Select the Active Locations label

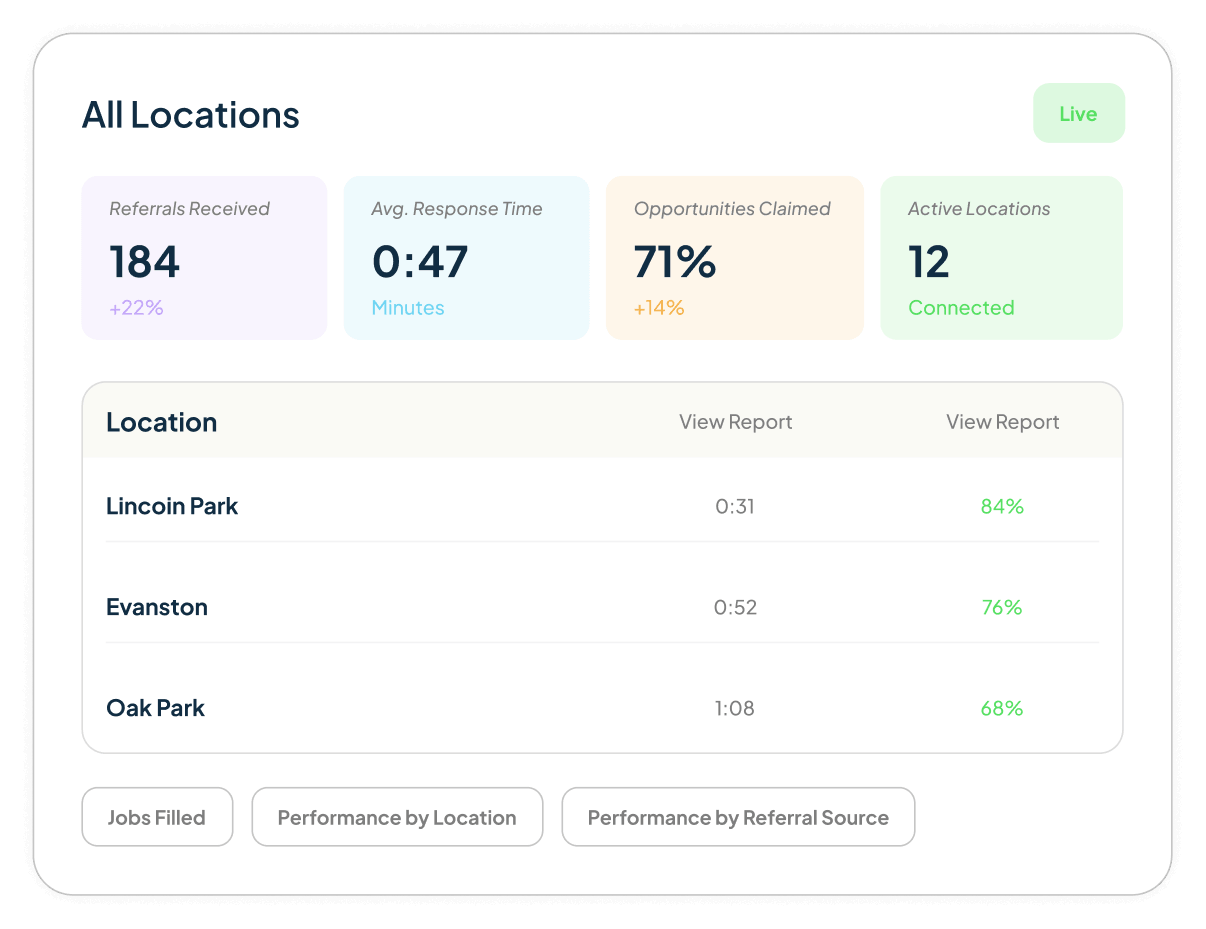[979, 209]
